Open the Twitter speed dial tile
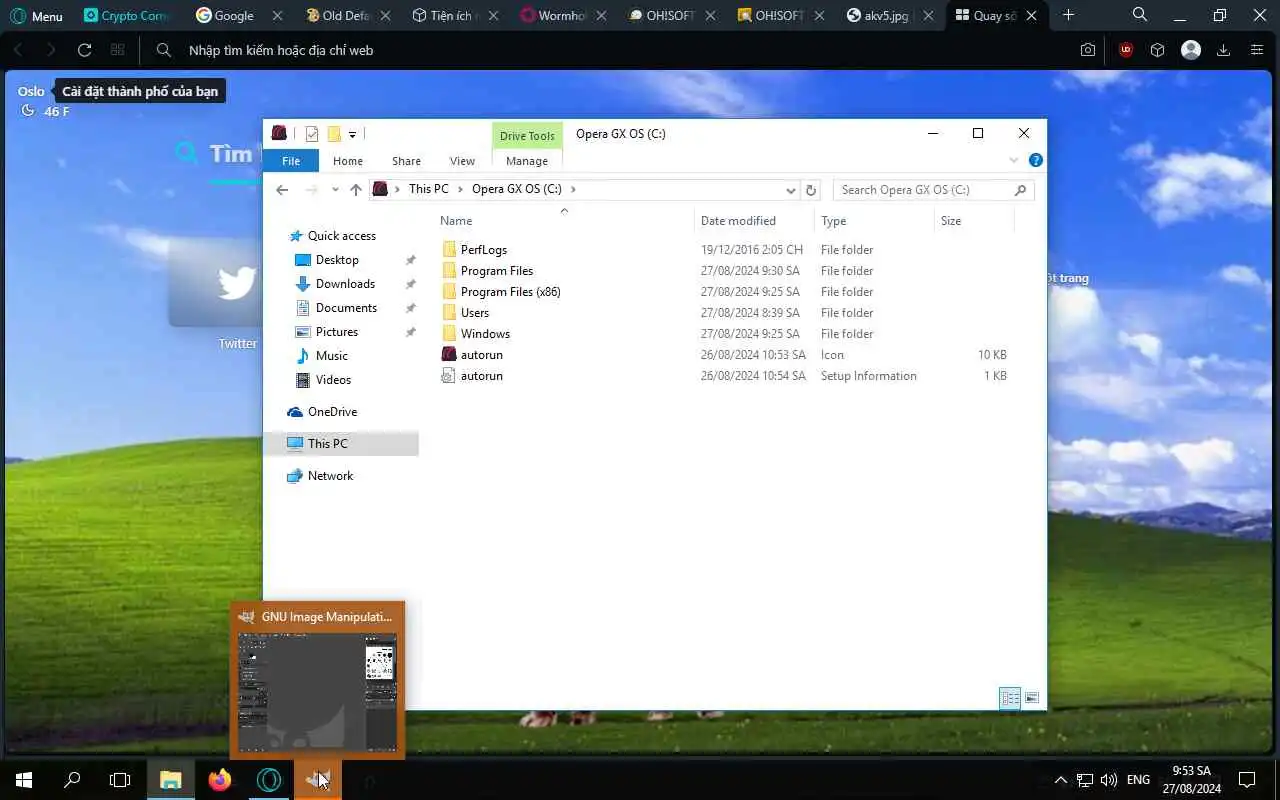Screen dimensions: 1280x800 [237, 283]
